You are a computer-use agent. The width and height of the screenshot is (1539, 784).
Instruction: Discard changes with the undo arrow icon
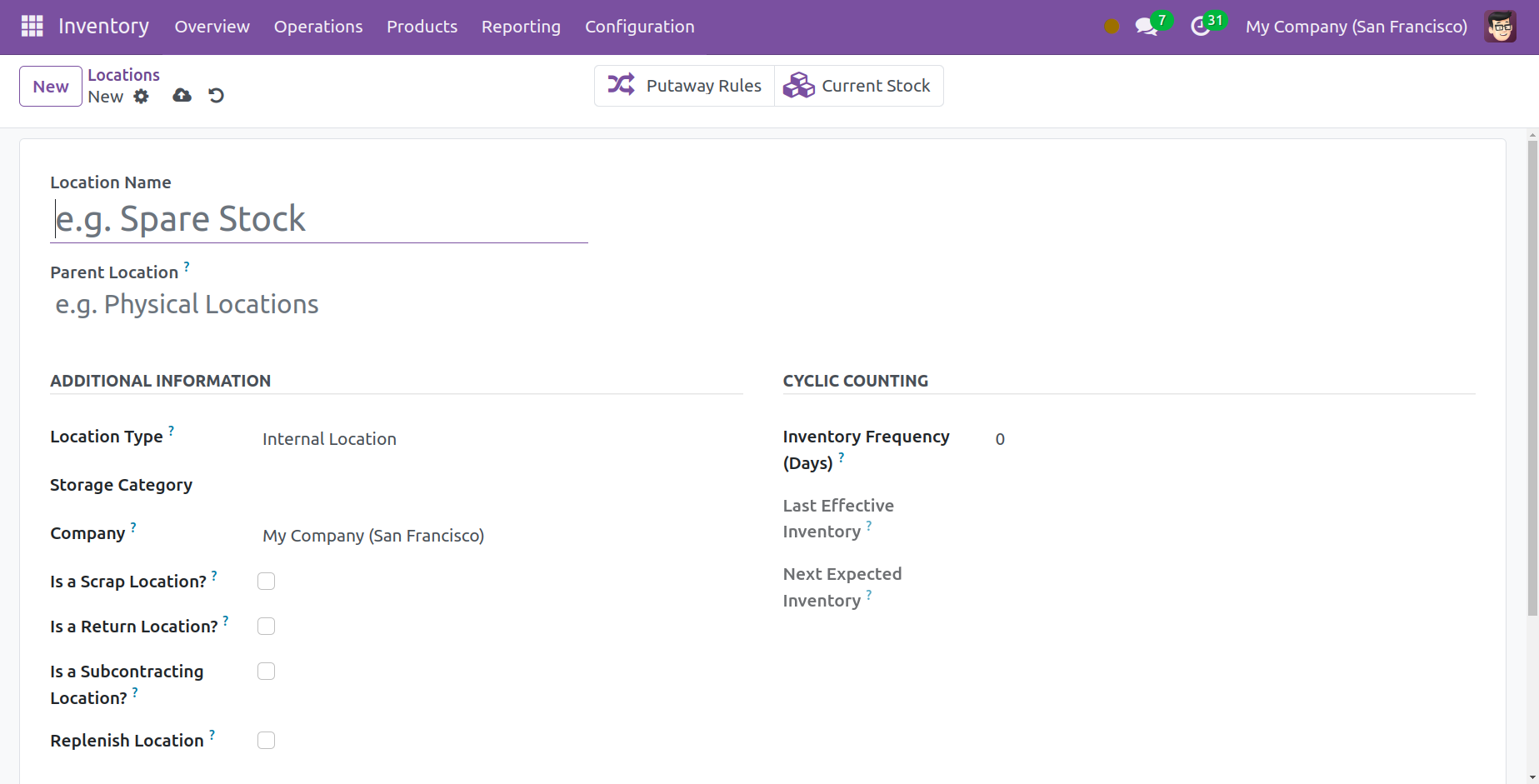point(217,96)
